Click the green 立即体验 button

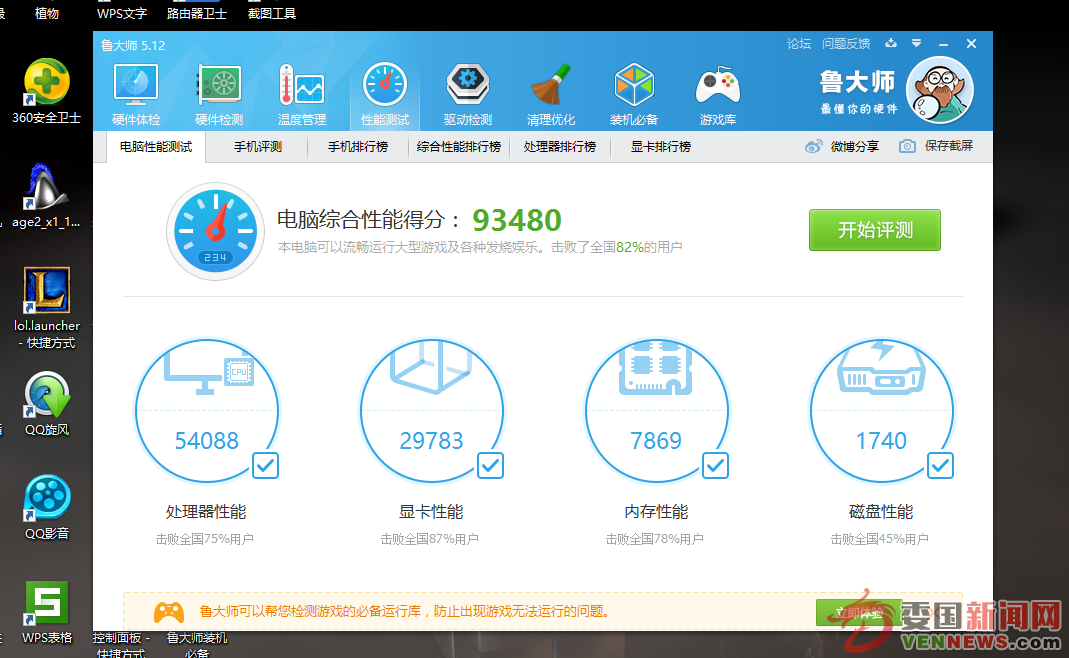point(859,612)
